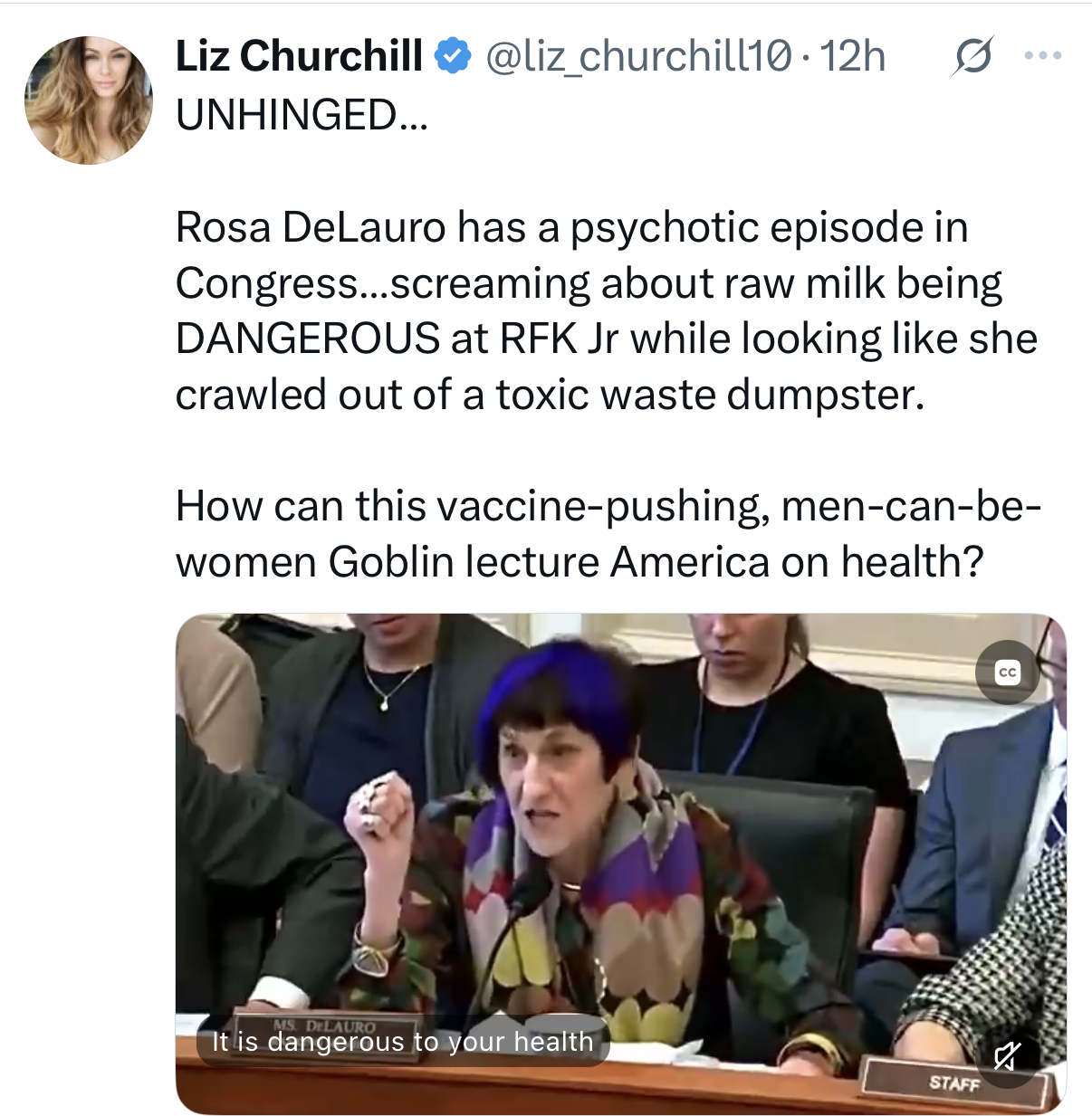Click the word 'DANGEROUS' in the tweet
This screenshot has width=1092, height=1116.
tap(307, 339)
